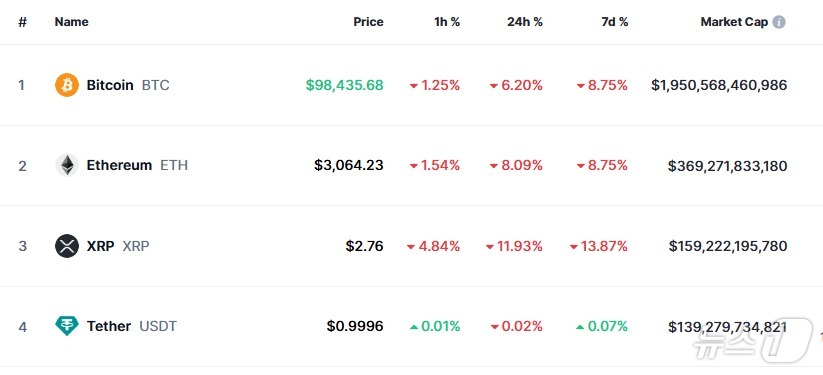823x375 pixels.
Task: Sort by the # rank column
Action: click(22, 22)
